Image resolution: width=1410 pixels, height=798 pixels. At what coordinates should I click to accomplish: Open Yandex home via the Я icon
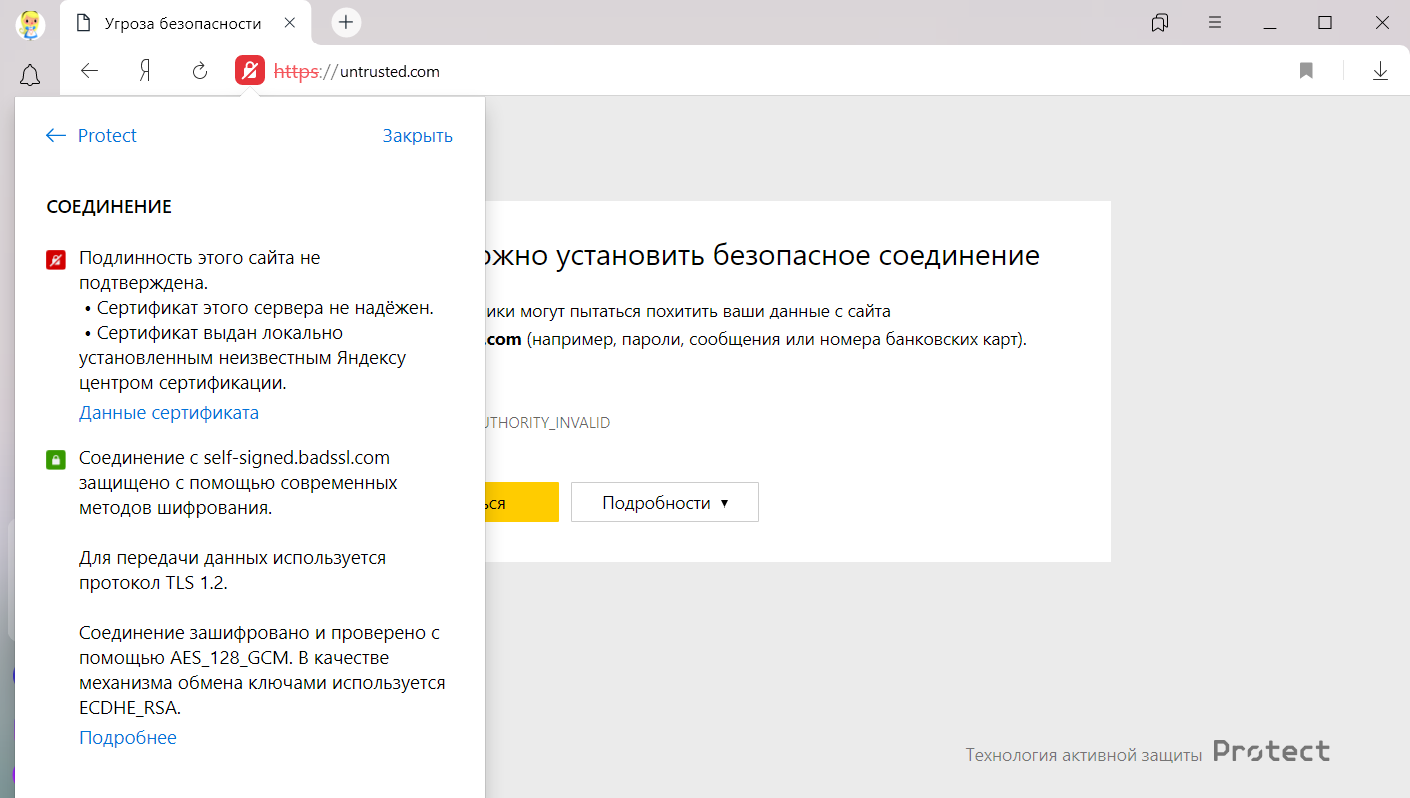[145, 71]
